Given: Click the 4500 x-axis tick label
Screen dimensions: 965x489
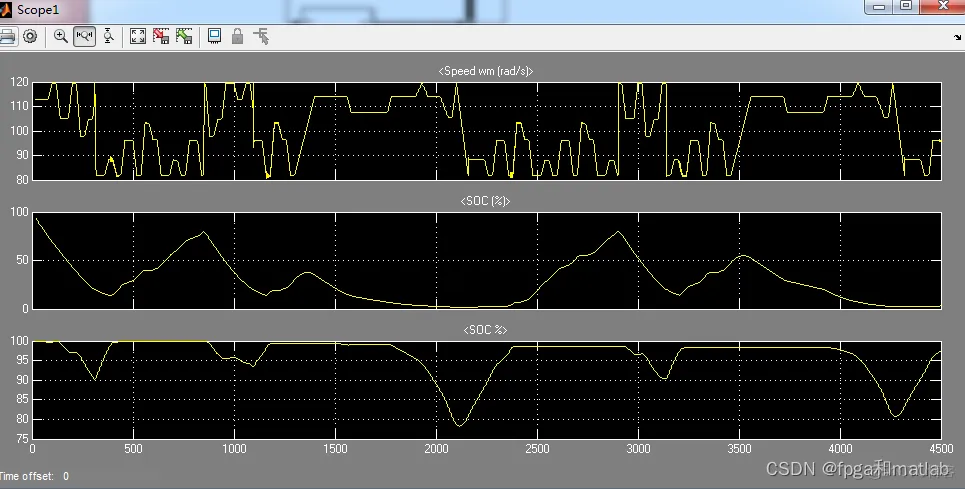Looking at the screenshot, I should coord(941,449).
